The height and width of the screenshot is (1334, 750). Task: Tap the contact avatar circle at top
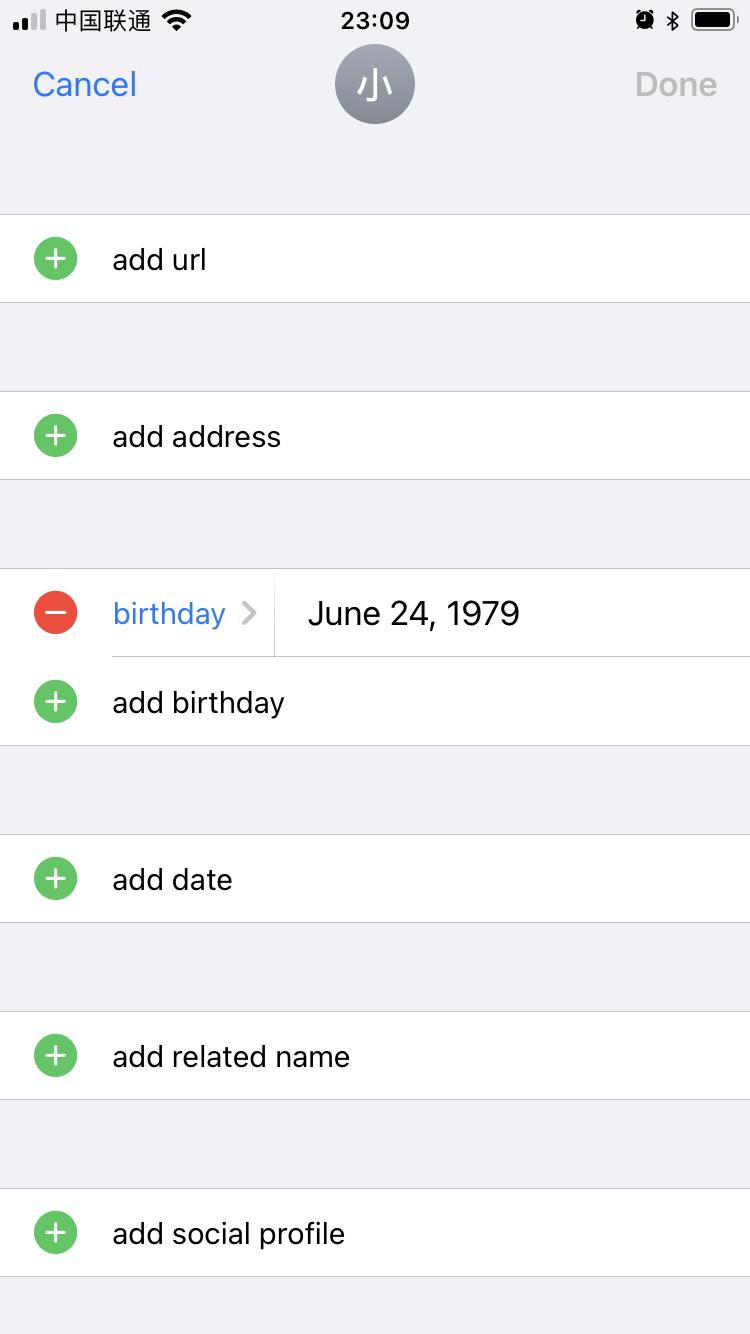[x=375, y=84]
